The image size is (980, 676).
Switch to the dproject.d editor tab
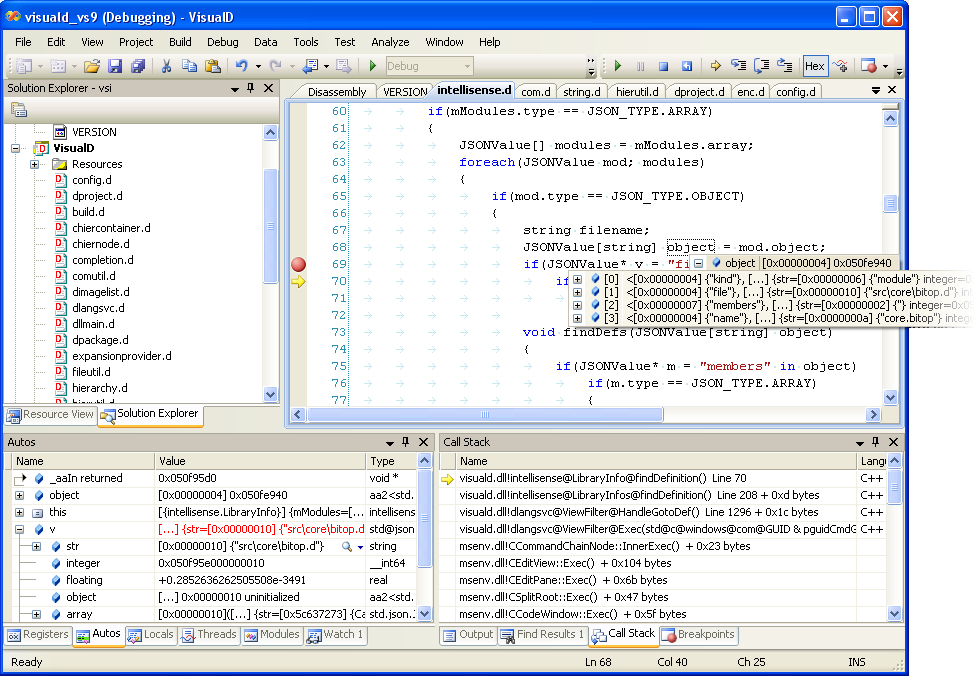pos(699,92)
